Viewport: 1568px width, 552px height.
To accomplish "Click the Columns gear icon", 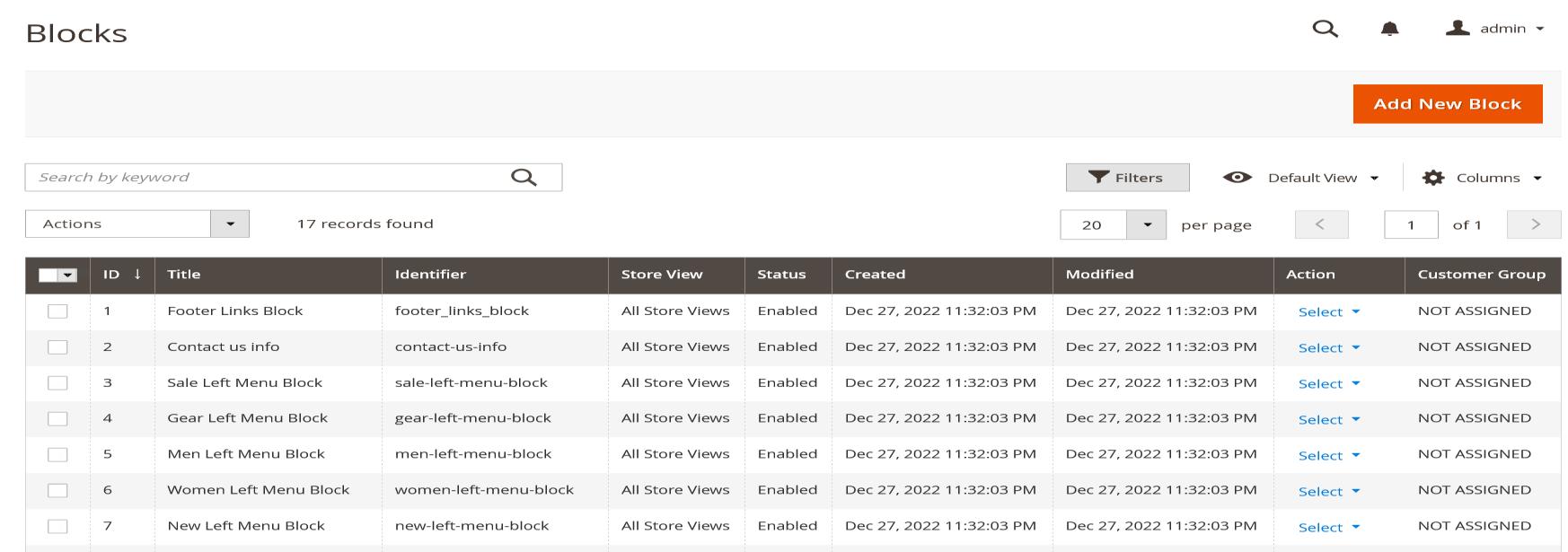I will tap(1433, 178).
